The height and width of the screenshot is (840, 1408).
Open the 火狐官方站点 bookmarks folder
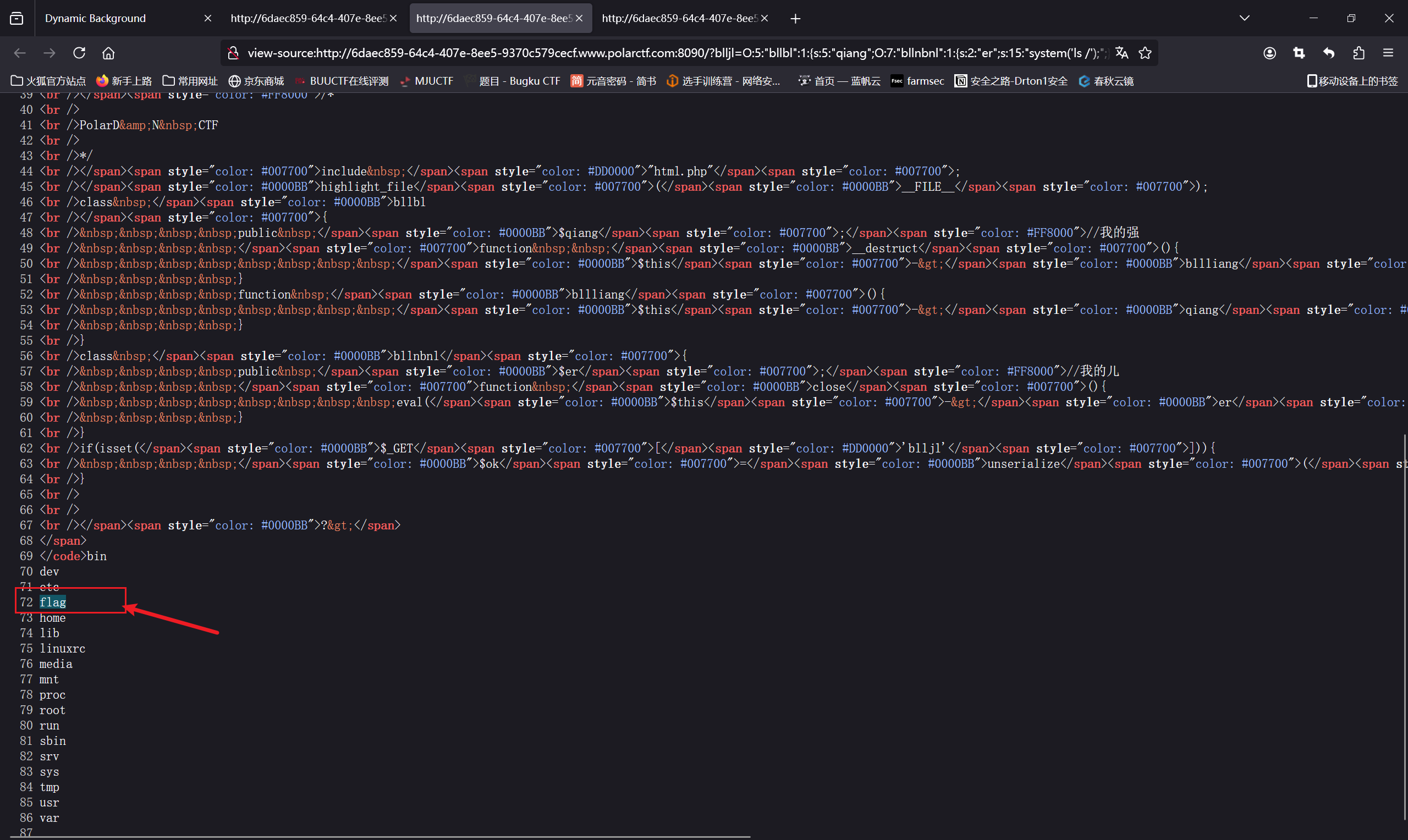tap(48, 81)
